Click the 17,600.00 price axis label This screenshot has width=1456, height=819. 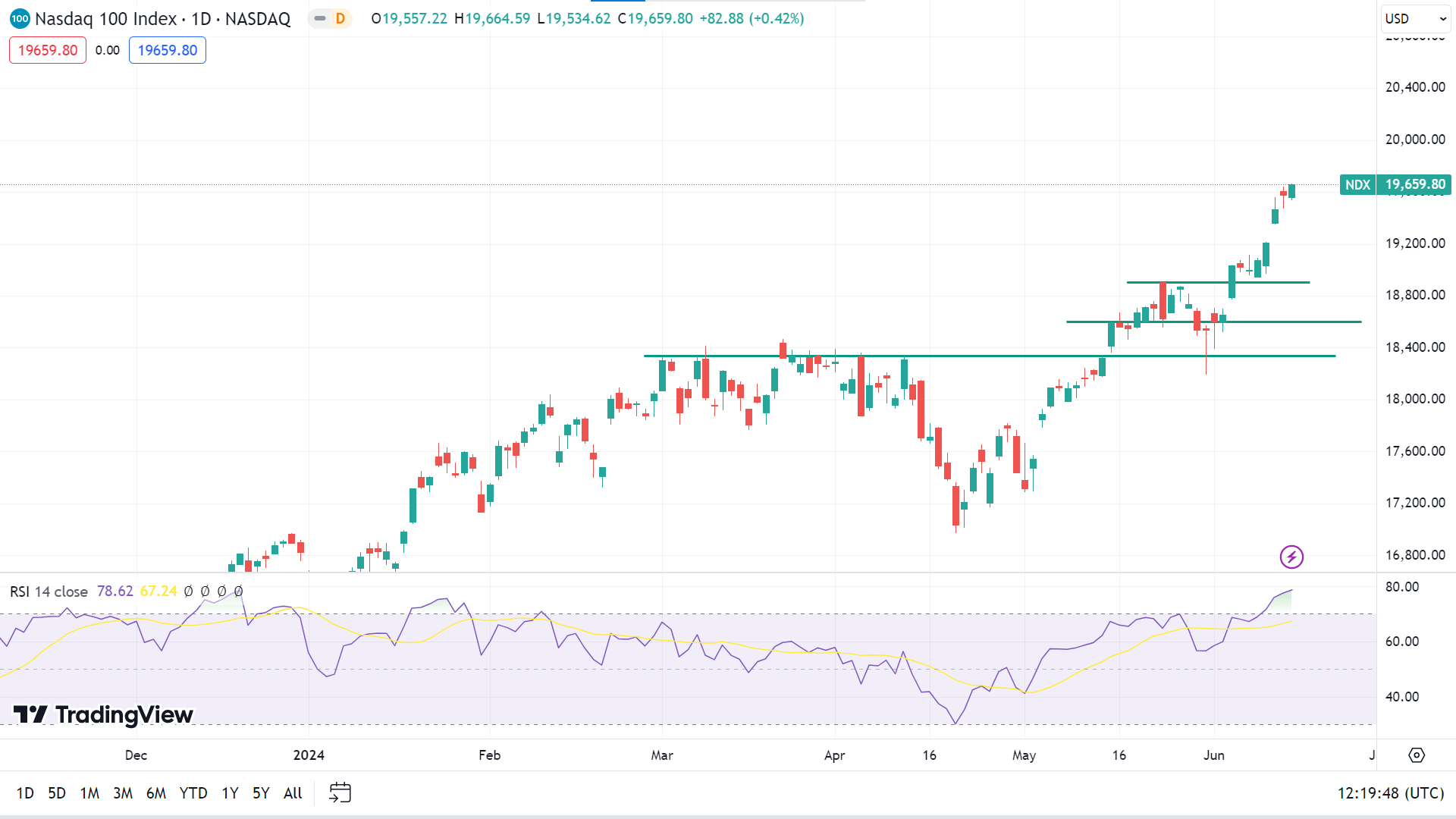pos(1415,451)
